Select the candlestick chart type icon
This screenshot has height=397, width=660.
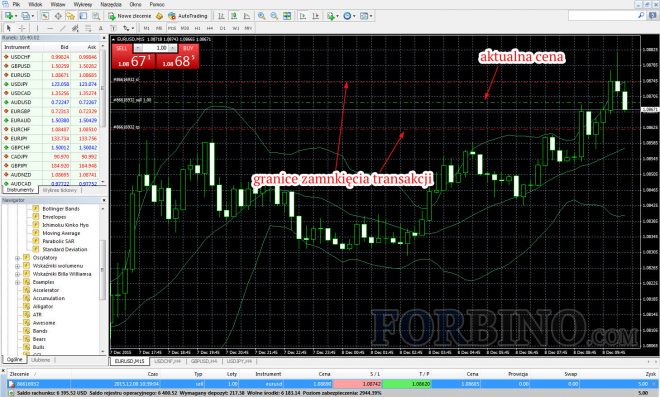tap(234, 16)
